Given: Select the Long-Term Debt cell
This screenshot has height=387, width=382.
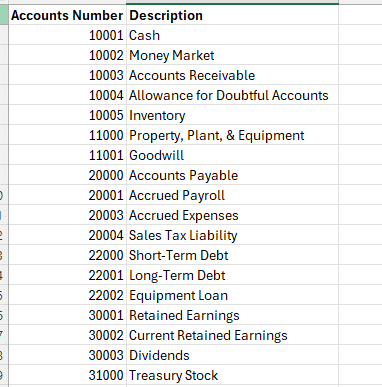Looking at the screenshot, I should click(x=232, y=275).
